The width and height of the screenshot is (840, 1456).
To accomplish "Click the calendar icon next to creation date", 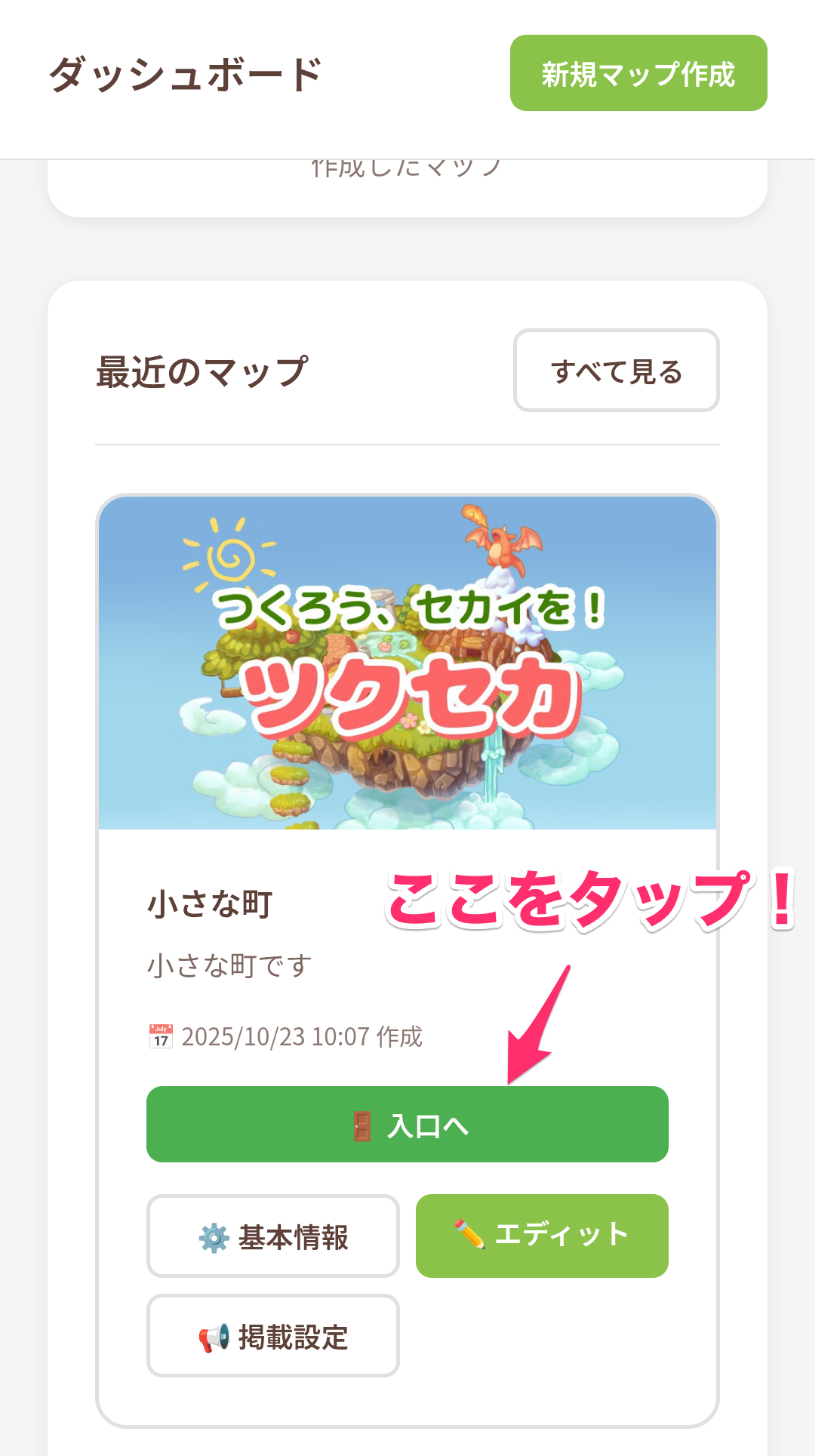I will point(161,1036).
